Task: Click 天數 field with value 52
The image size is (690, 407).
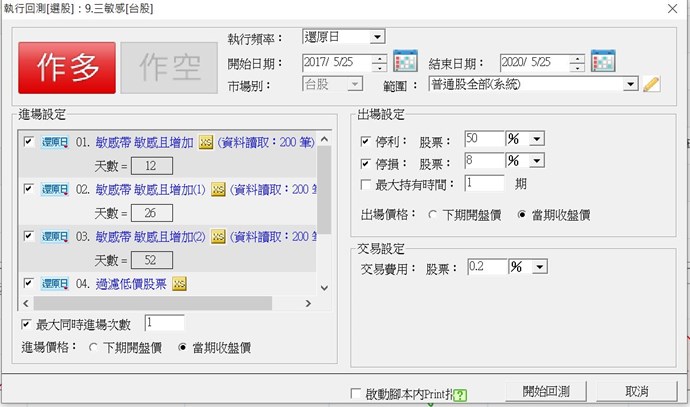Action: (x=152, y=260)
